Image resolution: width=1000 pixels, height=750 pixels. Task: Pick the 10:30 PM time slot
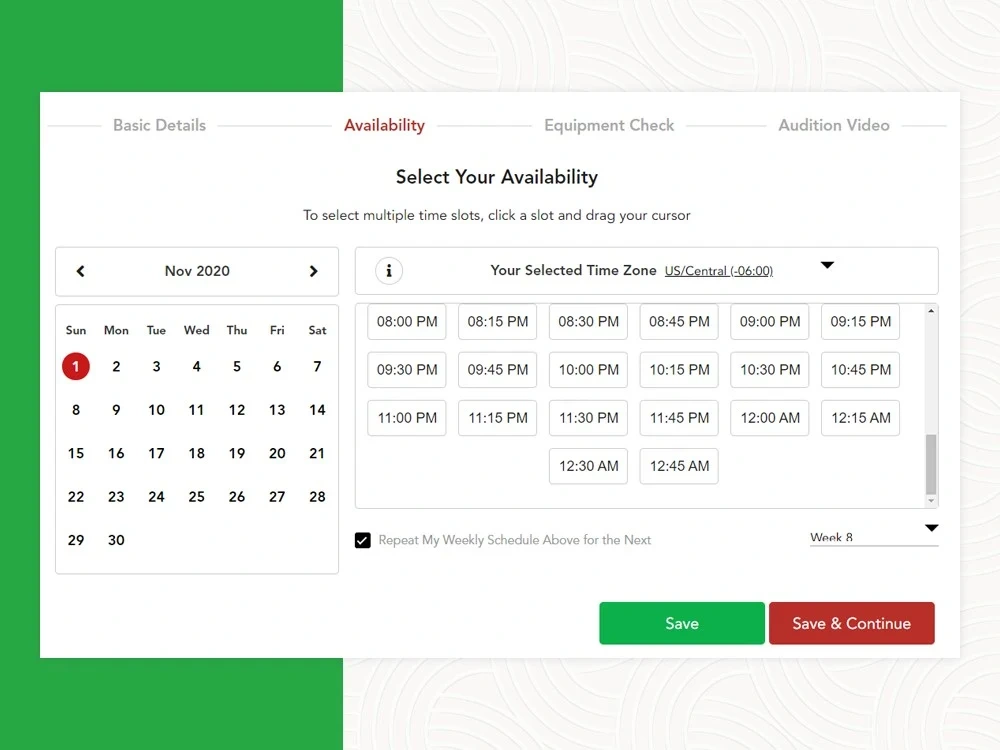769,370
